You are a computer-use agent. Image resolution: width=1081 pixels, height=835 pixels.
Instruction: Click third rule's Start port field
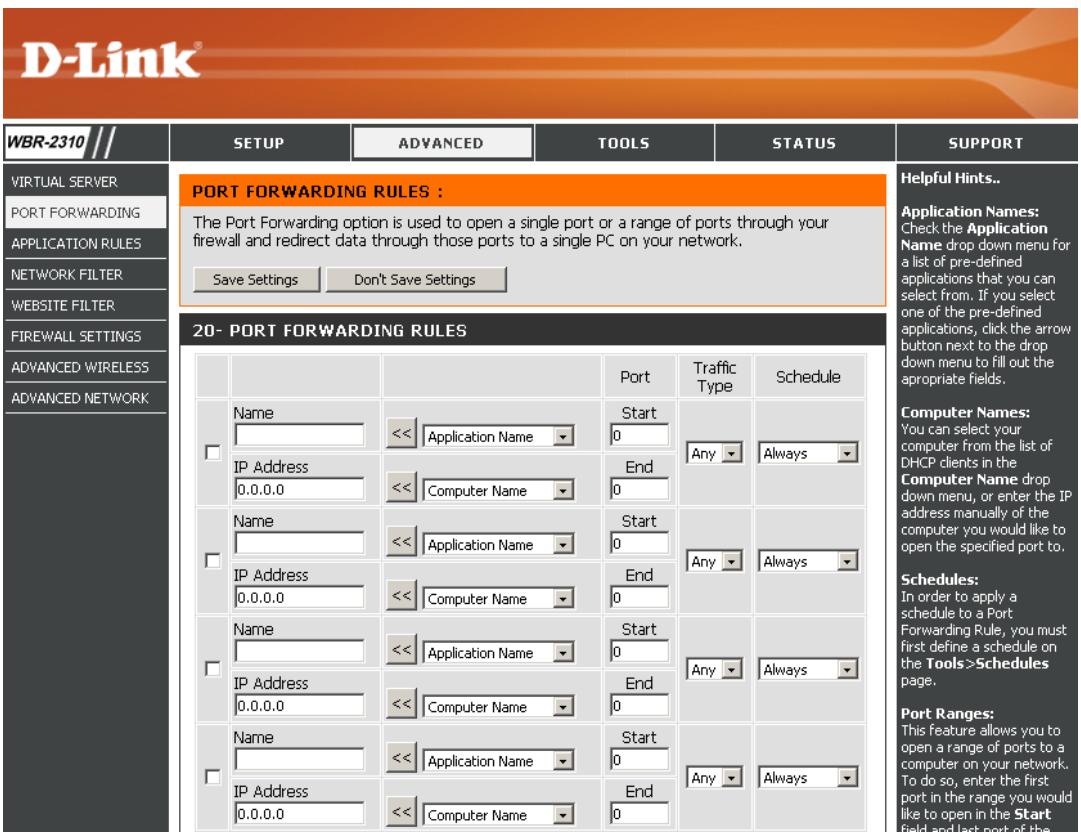pyautogui.click(x=639, y=652)
